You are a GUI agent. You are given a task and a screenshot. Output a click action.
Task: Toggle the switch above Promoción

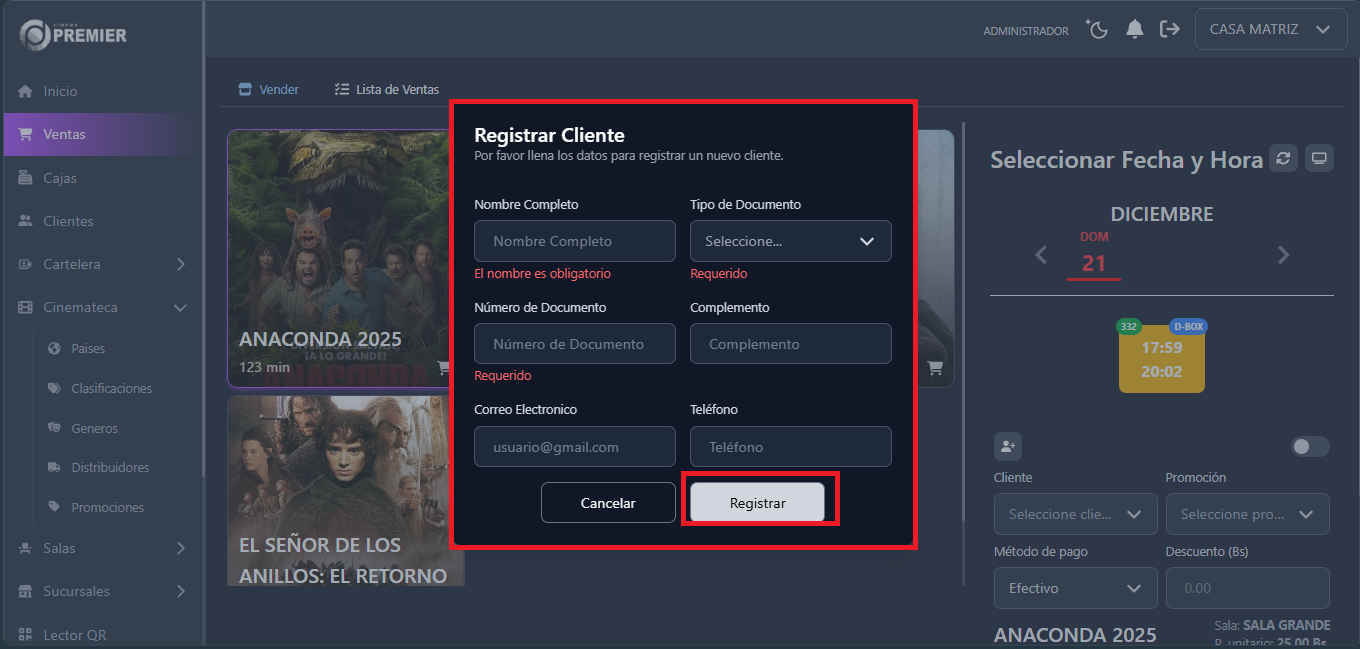[1310, 447]
